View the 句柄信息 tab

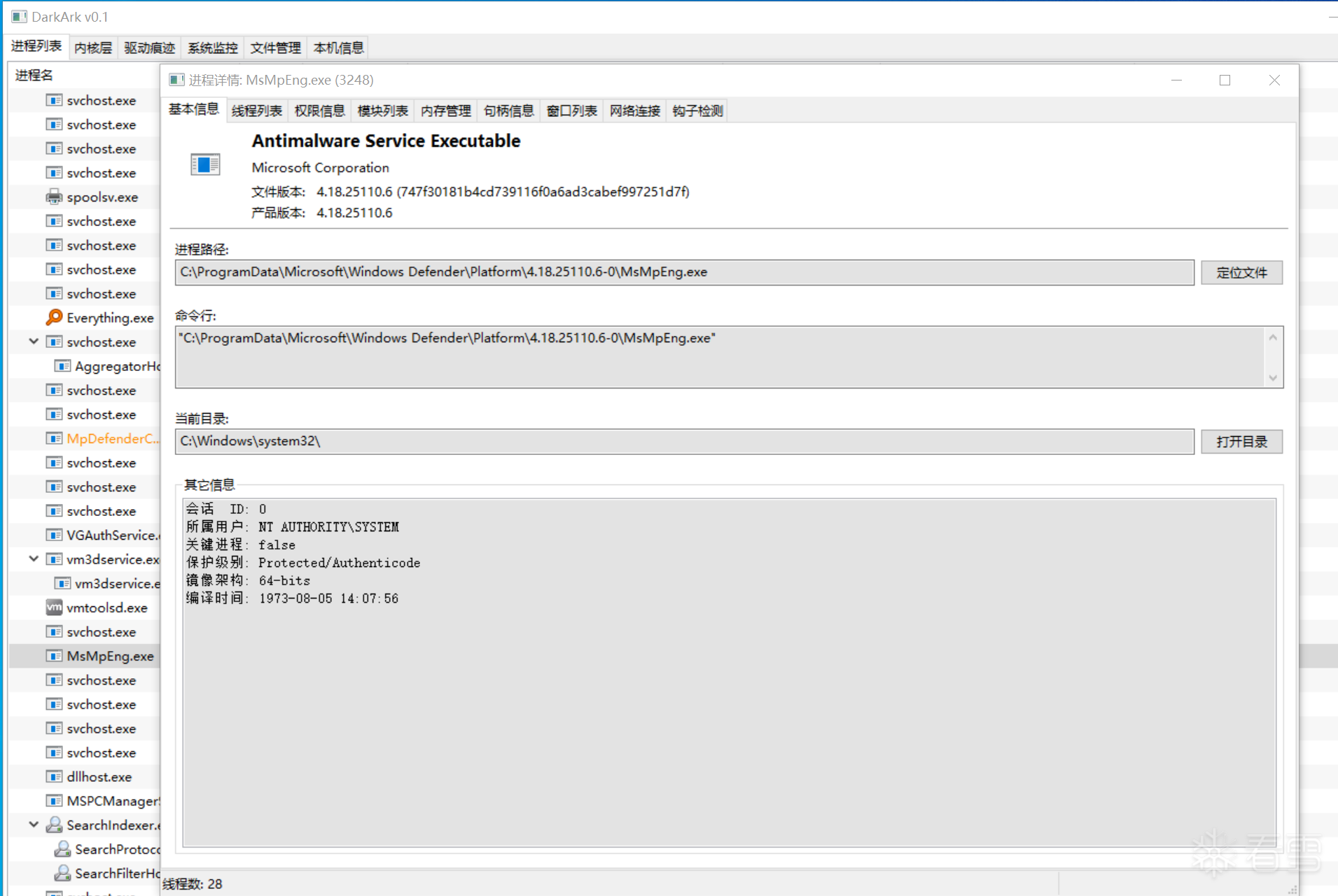(x=509, y=111)
